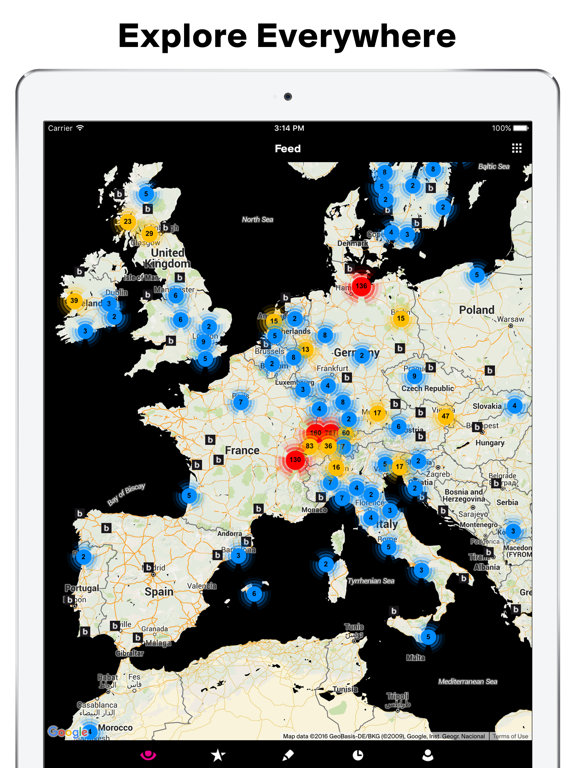Select the yellow 60 cluster marker
This screenshot has height=768, width=576.
346,432
